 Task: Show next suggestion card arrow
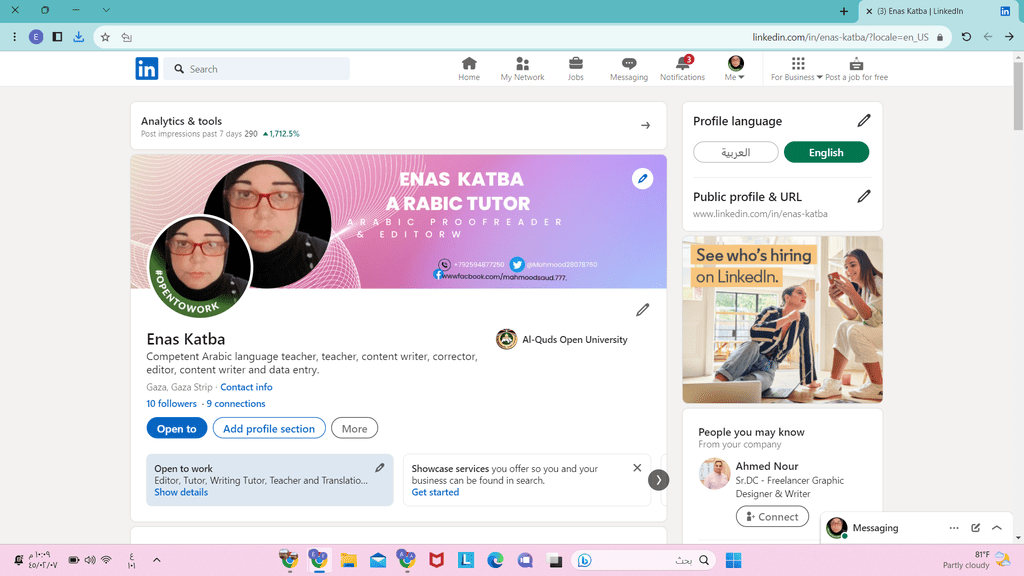(658, 480)
